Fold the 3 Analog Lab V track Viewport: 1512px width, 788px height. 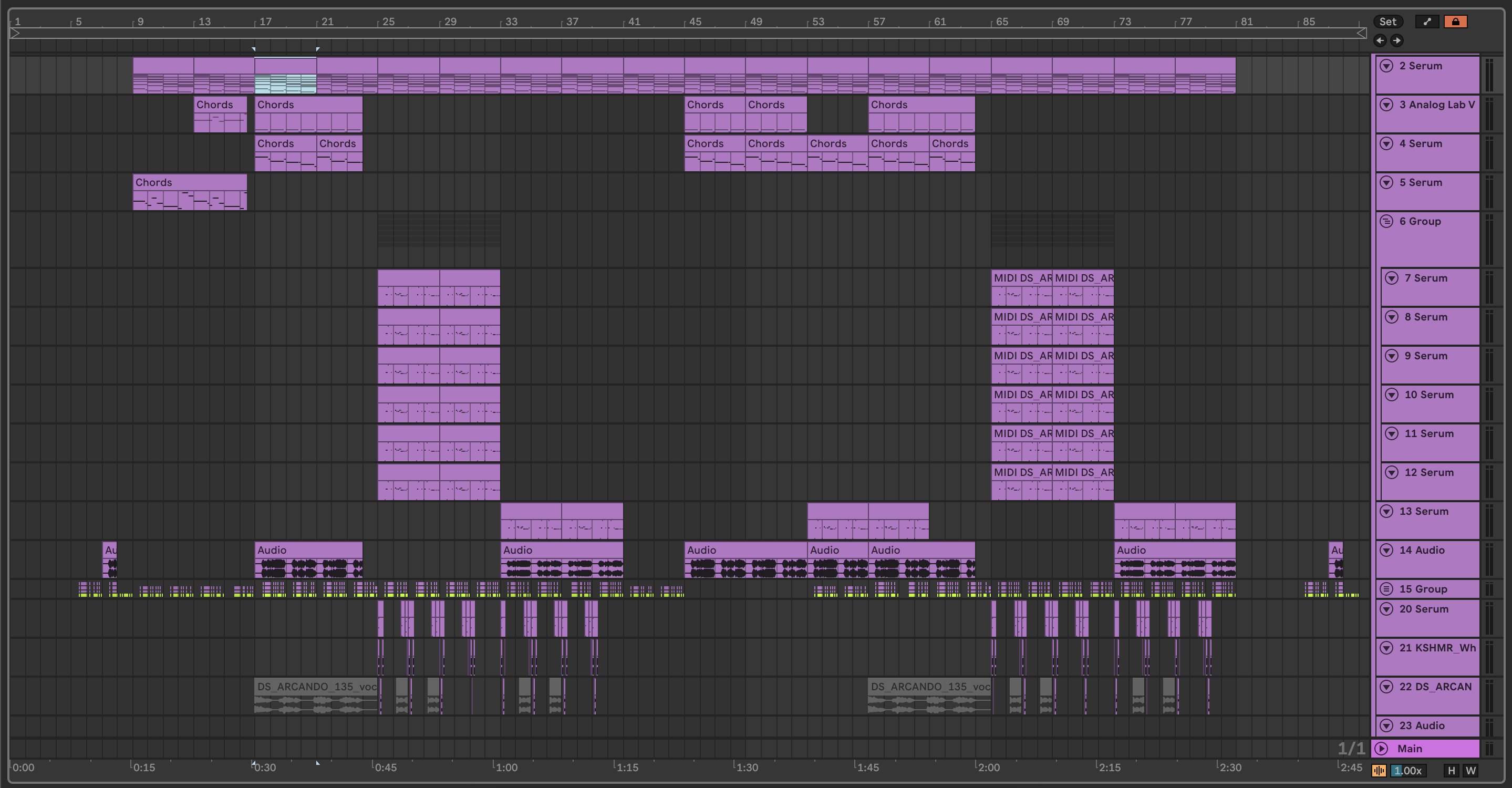[x=1386, y=105]
